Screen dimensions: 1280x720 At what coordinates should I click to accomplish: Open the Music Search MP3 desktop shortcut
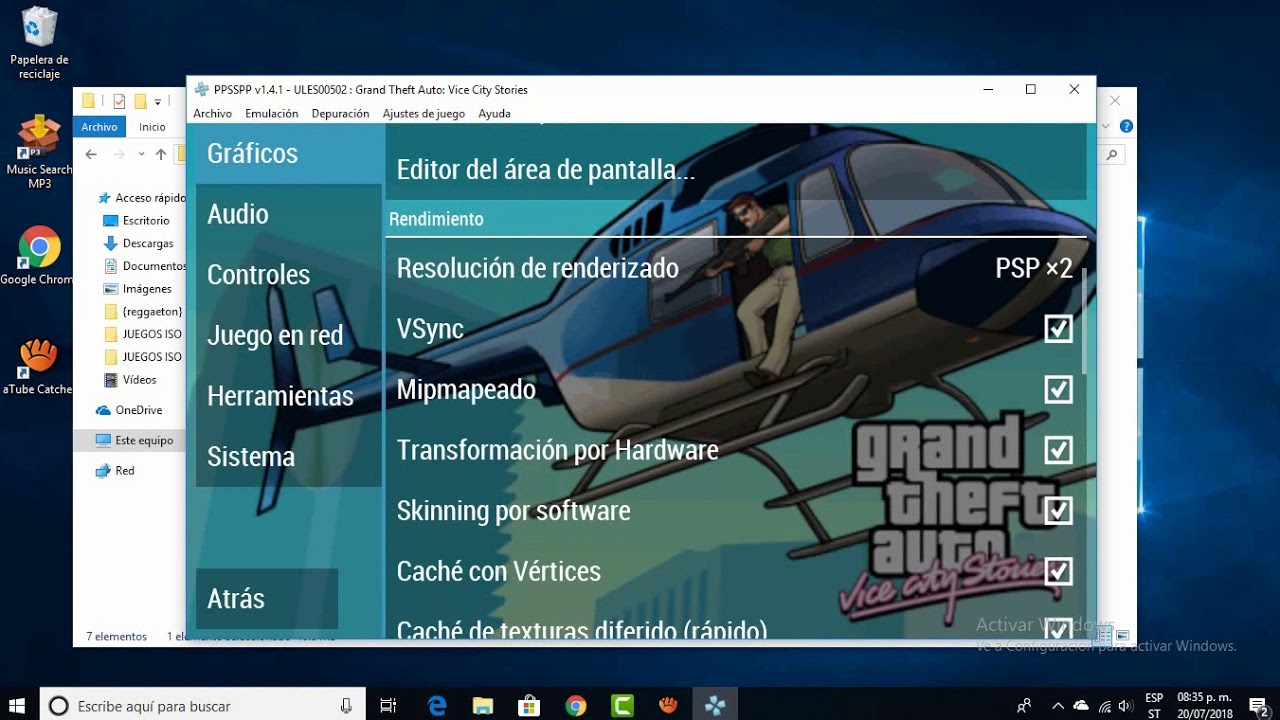[39, 152]
